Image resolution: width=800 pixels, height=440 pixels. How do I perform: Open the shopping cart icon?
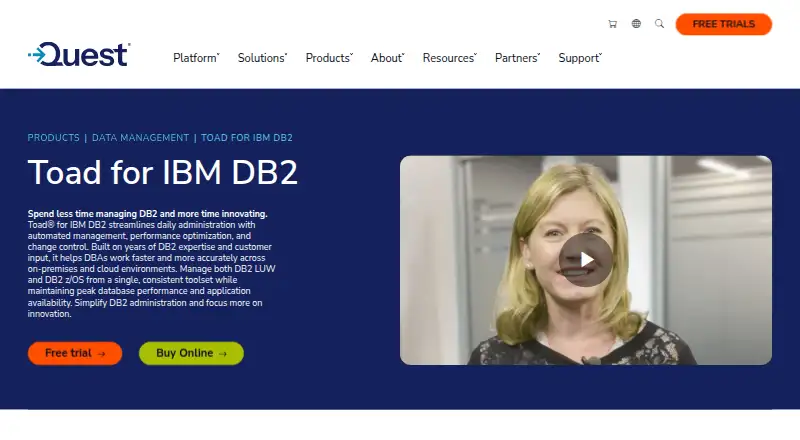(x=613, y=24)
